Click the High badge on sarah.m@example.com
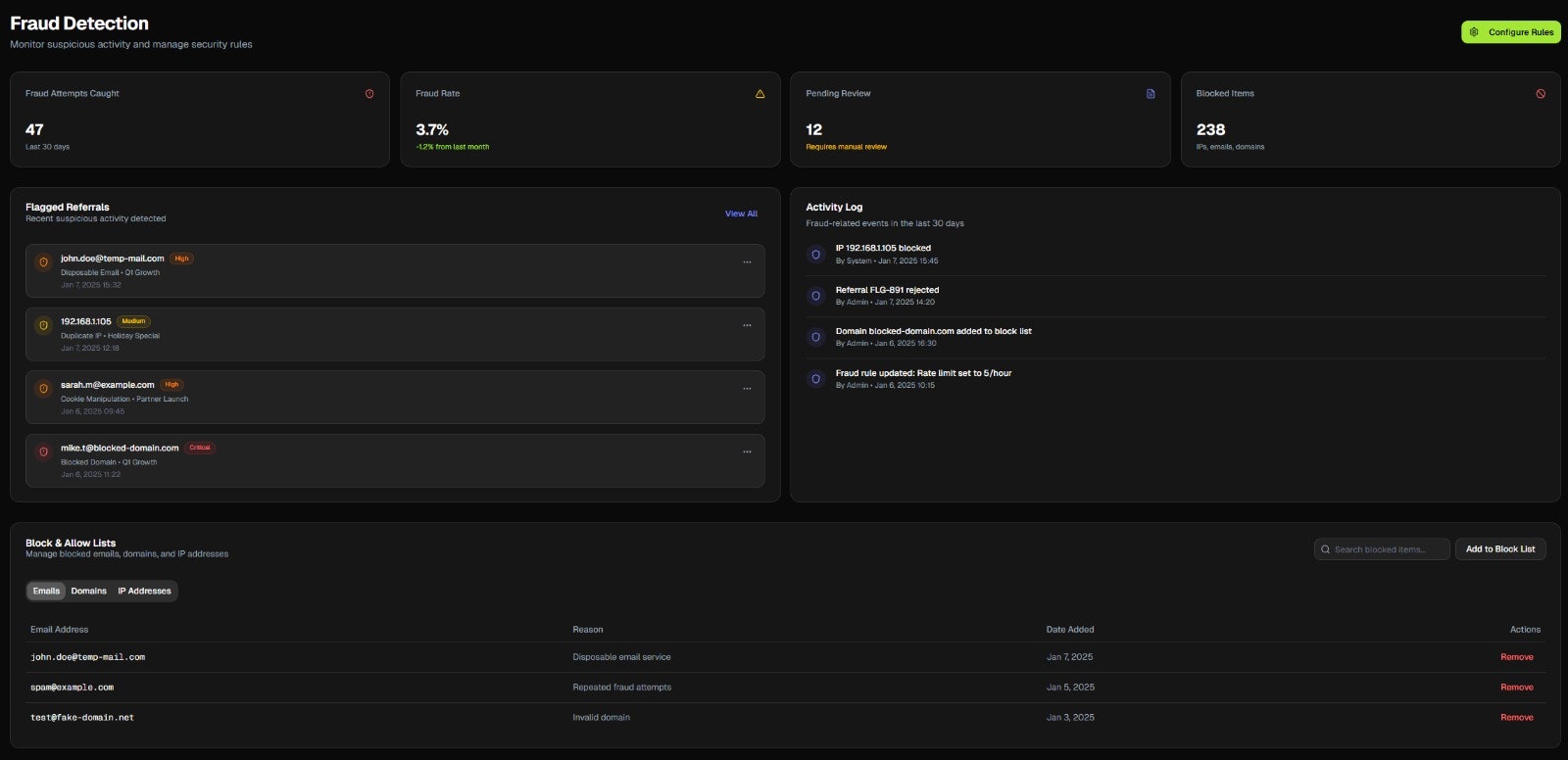The height and width of the screenshot is (760, 1568). [171, 385]
